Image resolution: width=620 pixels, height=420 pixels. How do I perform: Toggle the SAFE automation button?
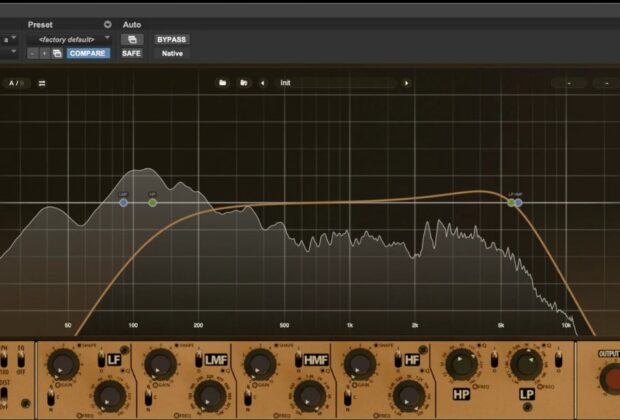coord(131,53)
